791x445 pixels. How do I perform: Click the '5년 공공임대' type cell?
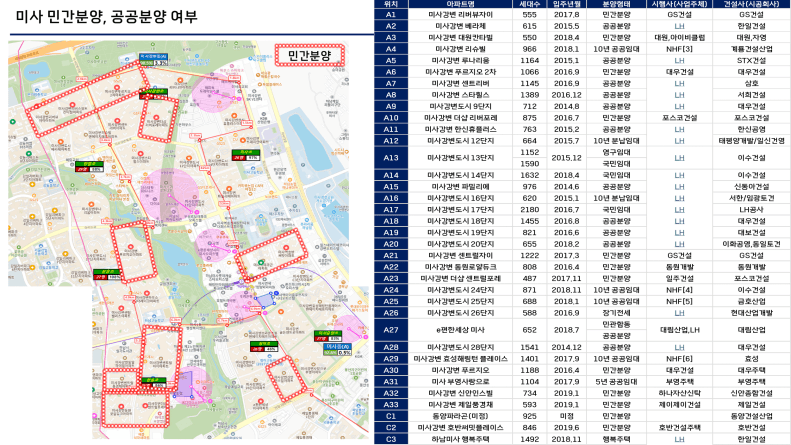point(616,382)
